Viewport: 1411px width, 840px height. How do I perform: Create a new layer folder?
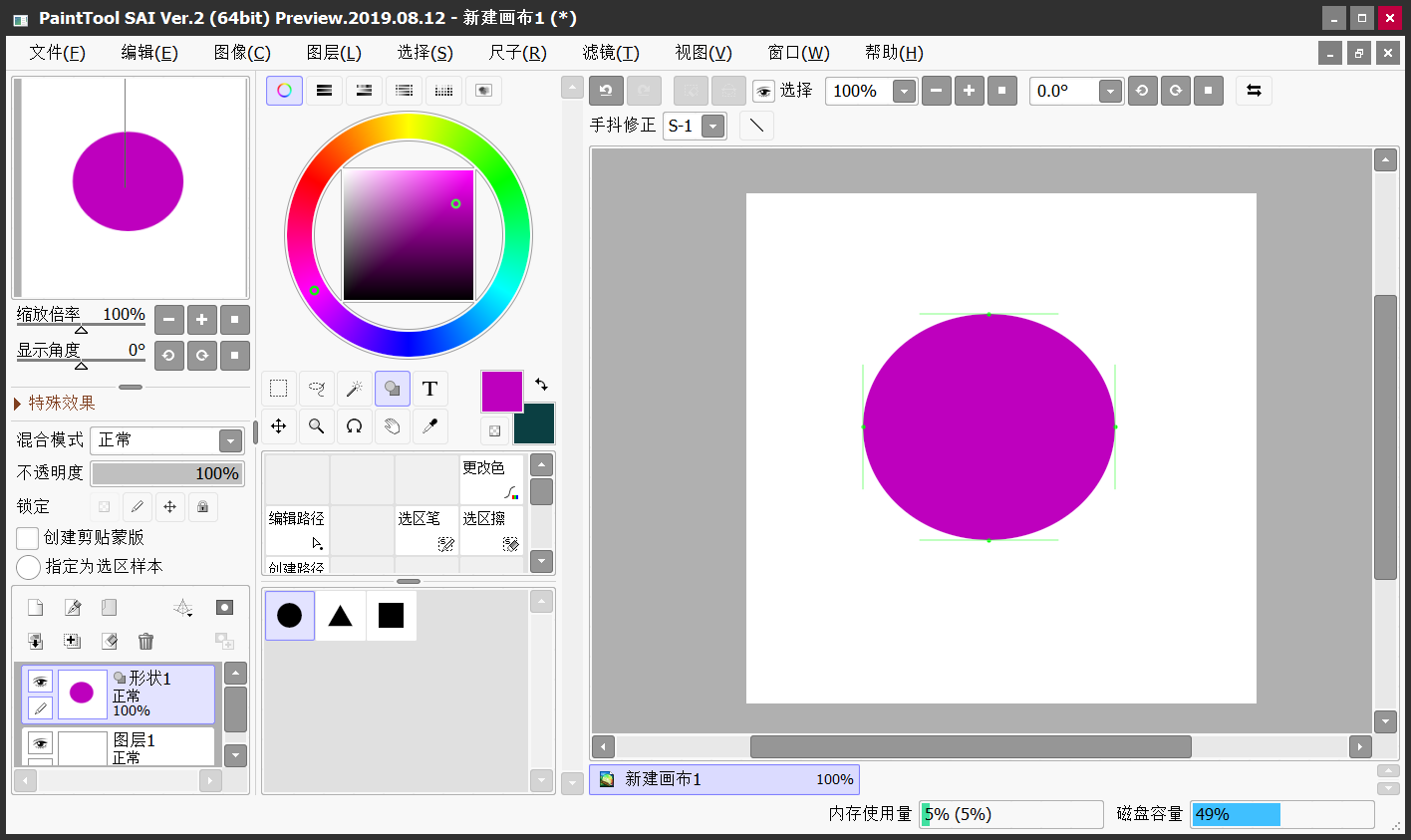(x=110, y=608)
